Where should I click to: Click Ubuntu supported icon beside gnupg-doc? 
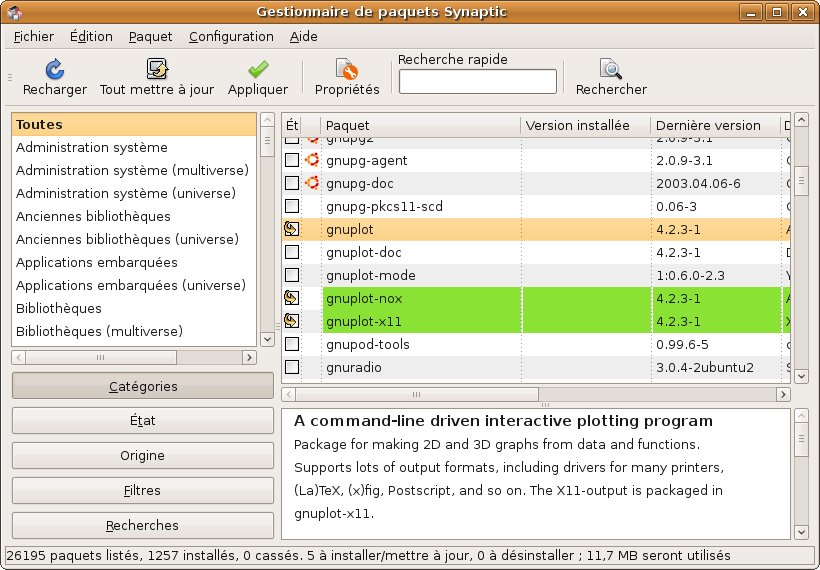(x=312, y=183)
